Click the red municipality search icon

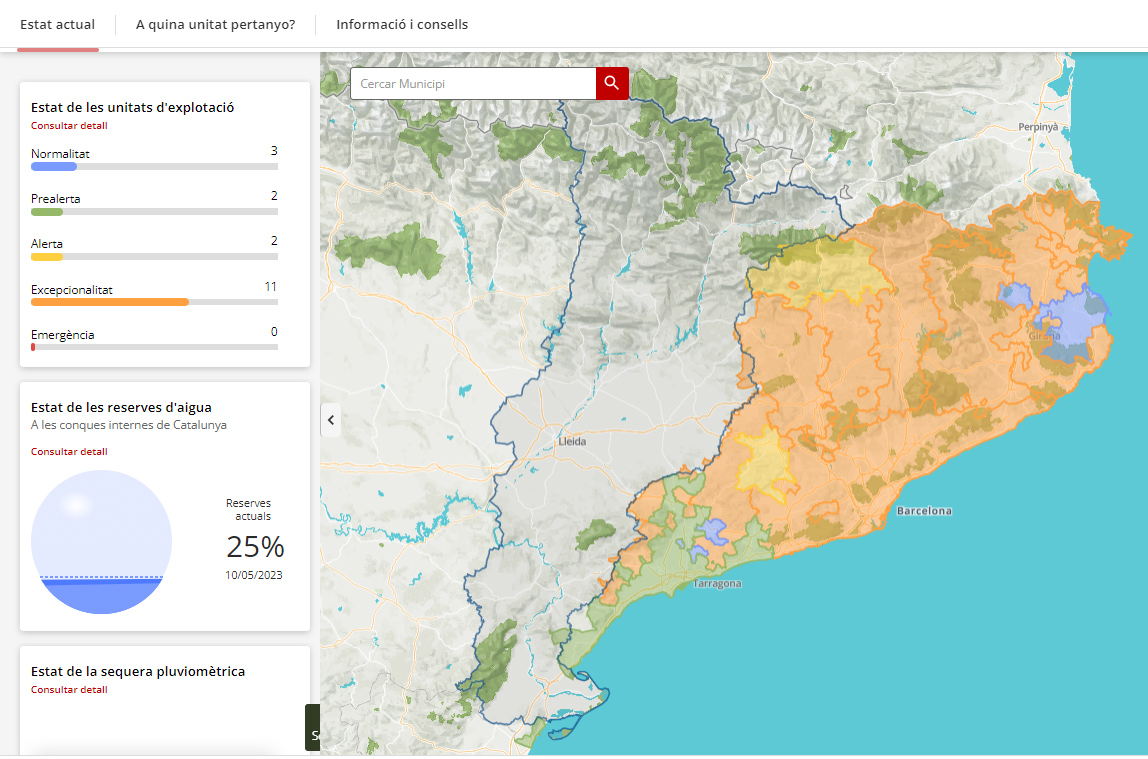[x=611, y=83]
